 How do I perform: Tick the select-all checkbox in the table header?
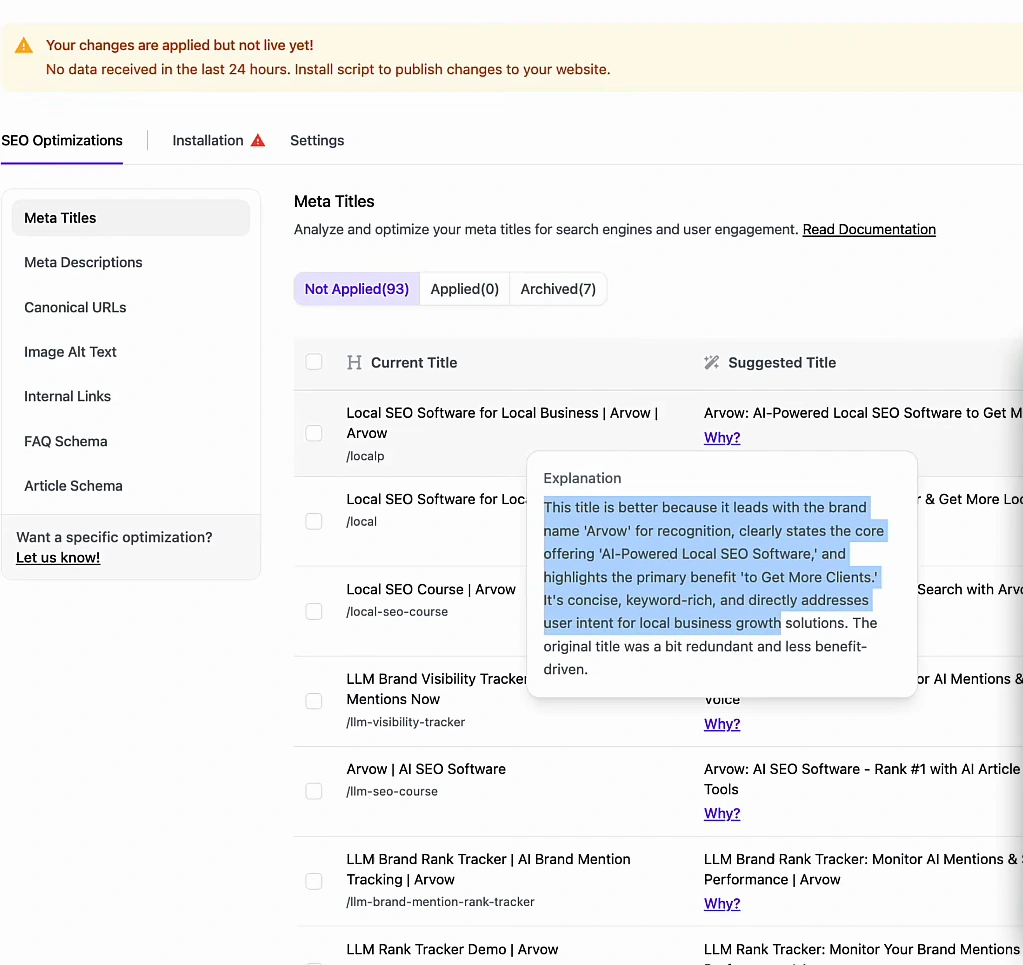pos(314,362)
